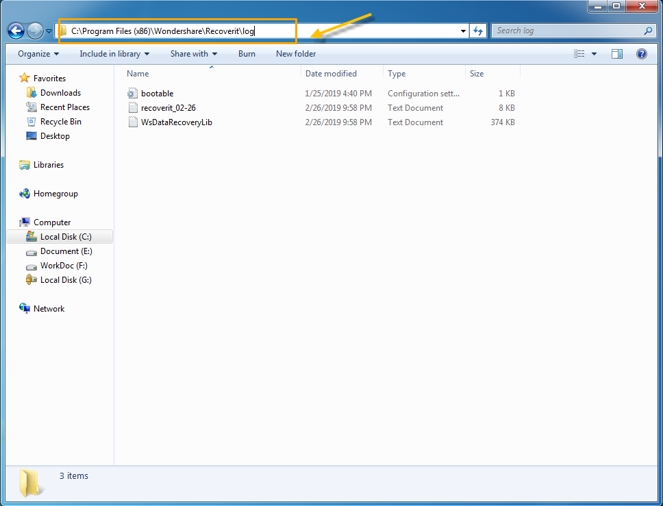Expand the view options dropdown arrow

(594, 54)
